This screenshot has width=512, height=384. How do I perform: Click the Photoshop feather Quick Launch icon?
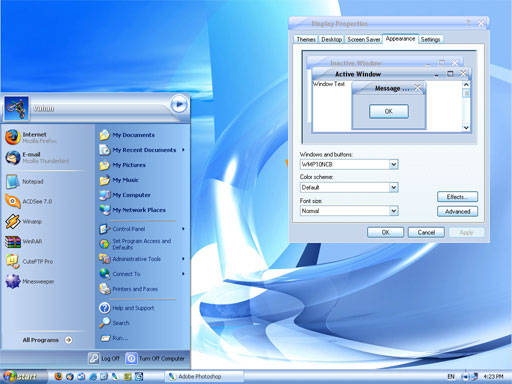tap(115, 376)
